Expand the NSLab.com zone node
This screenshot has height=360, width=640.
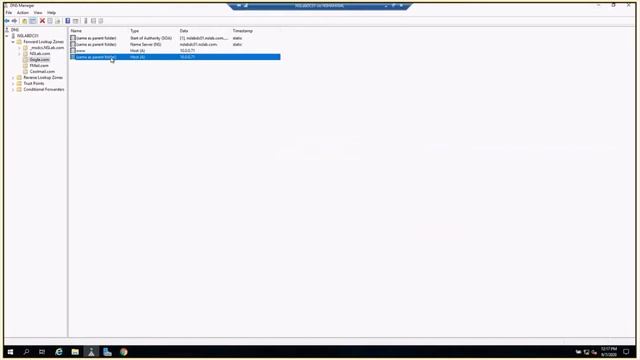(19, 53)
